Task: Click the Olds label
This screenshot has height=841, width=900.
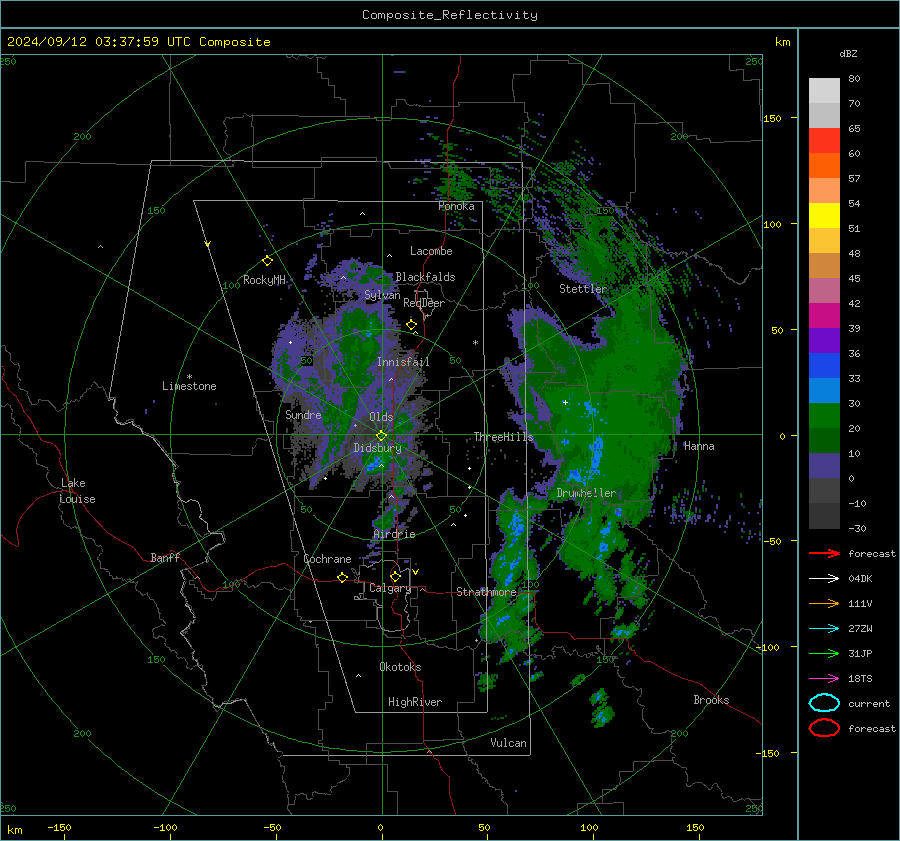Action: tap(381, 417)
